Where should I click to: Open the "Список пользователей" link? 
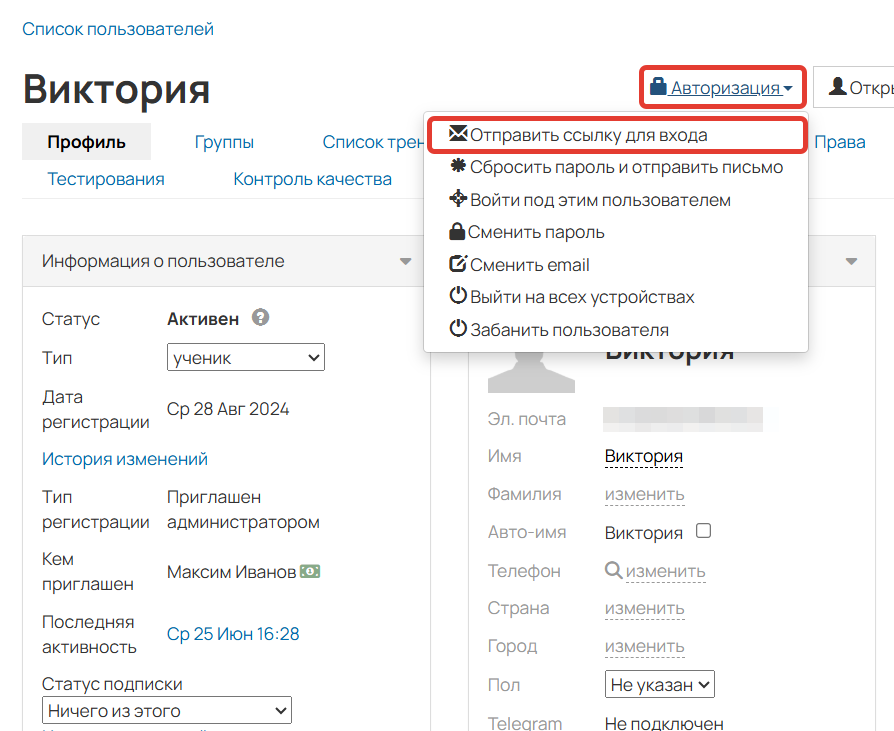[x=118, y=29]
